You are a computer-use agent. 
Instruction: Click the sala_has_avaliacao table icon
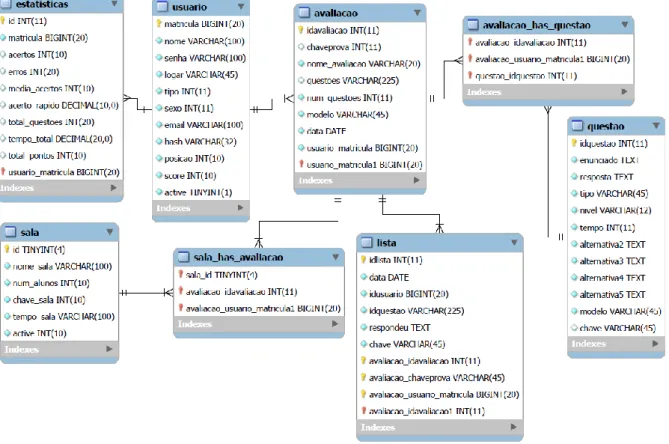coord(183,257)
